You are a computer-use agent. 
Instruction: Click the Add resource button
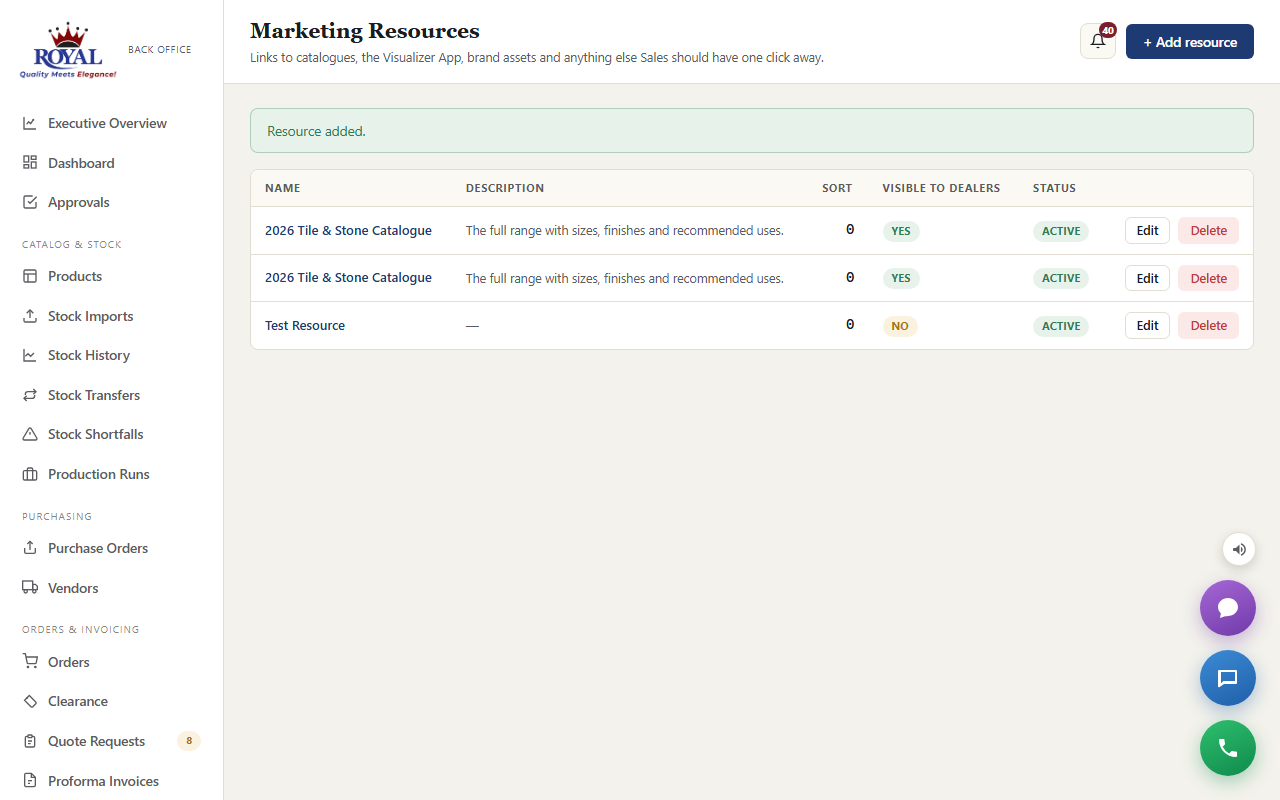1190,42
